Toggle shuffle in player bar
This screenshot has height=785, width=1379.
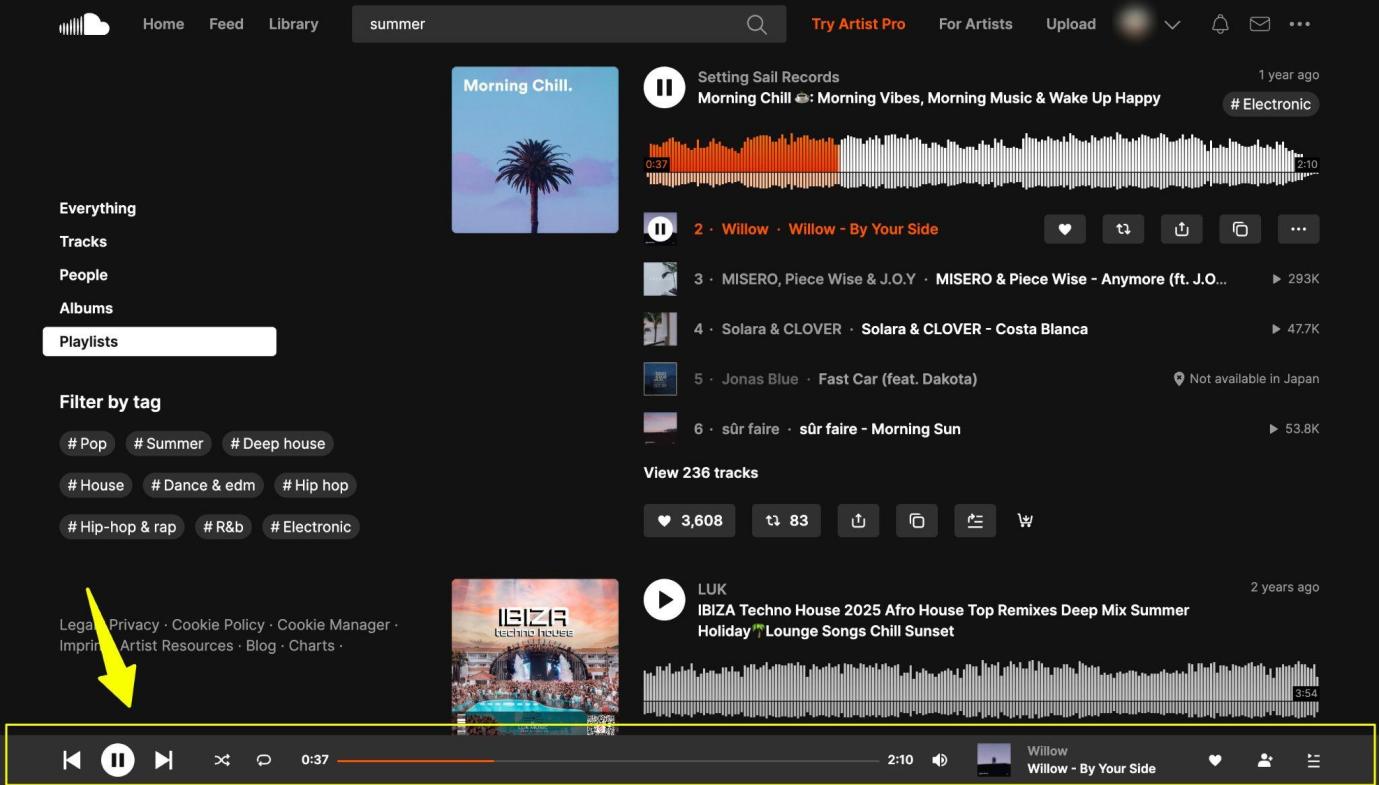222,760
